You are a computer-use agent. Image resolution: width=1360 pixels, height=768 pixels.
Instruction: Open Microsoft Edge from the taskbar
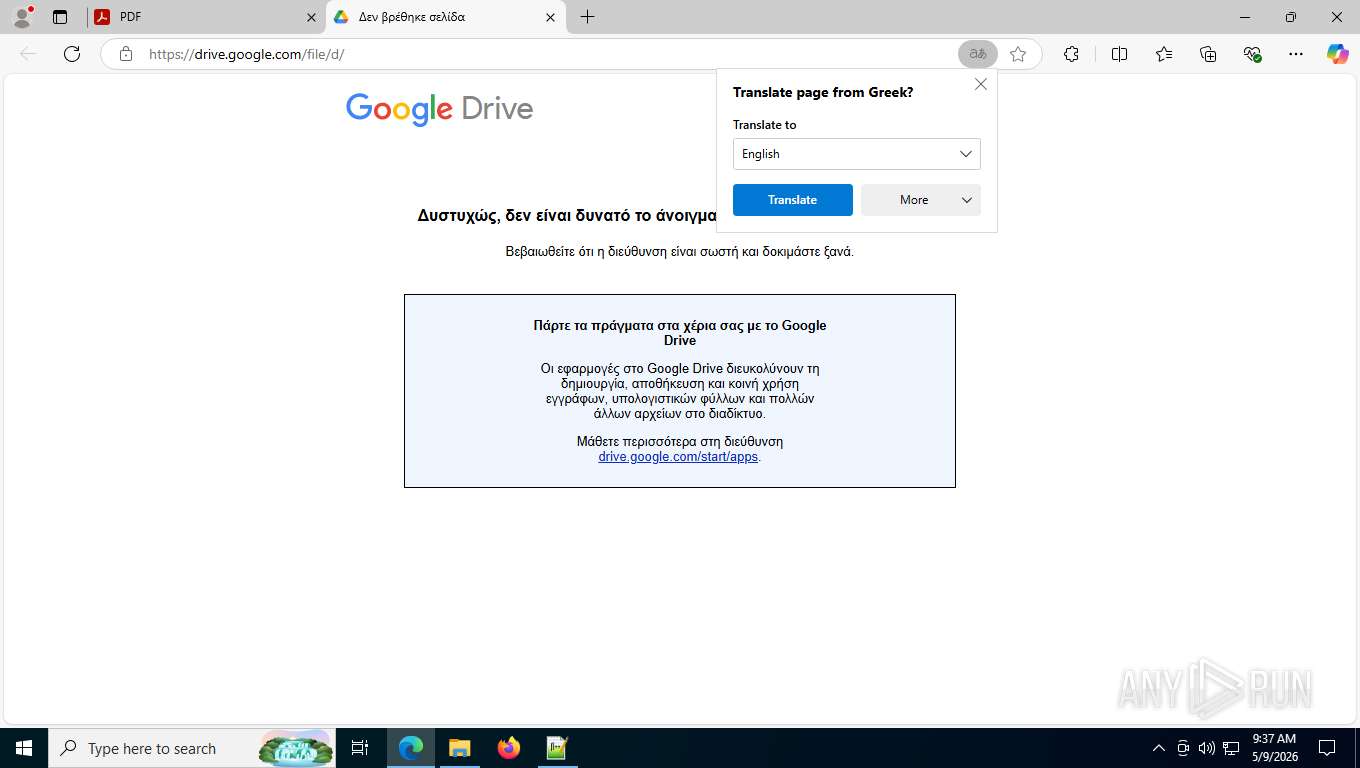411,748
